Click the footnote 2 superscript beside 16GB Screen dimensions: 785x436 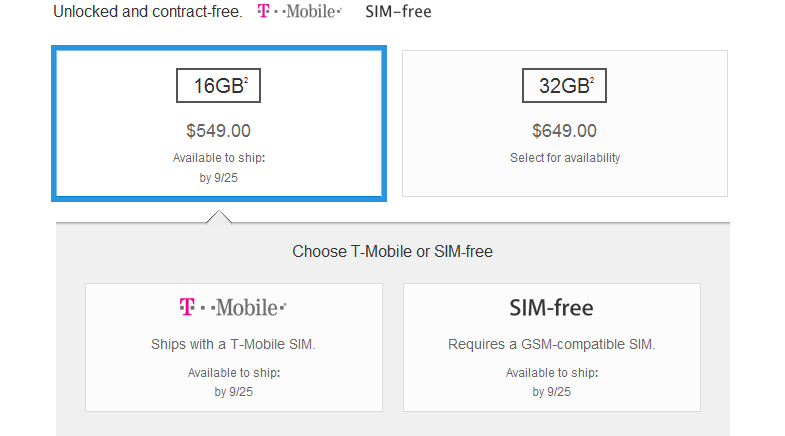246,80
